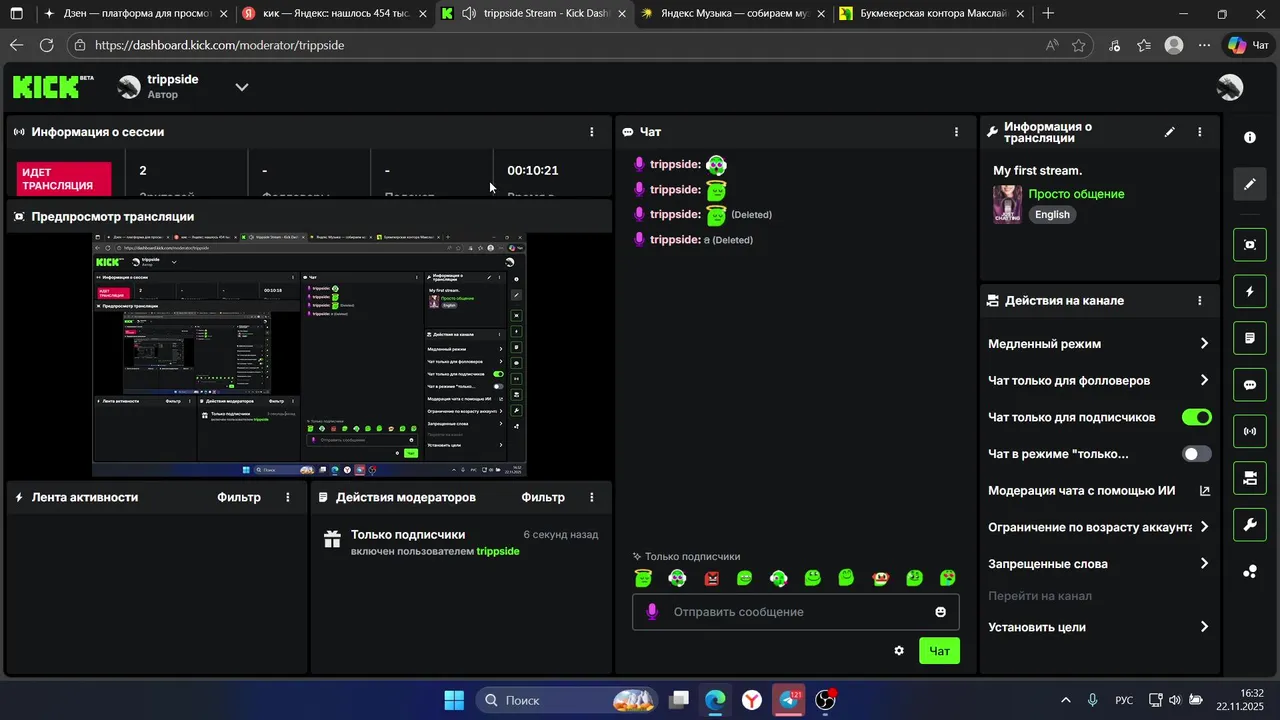Click the Только подписчики moderator action entry

pos(461,542)
